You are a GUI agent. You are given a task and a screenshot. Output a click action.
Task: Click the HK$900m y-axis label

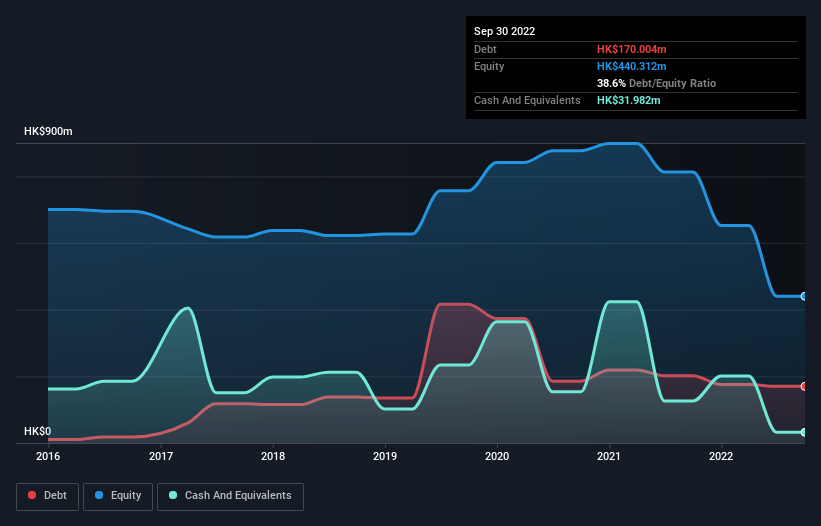tap(48, 131)
